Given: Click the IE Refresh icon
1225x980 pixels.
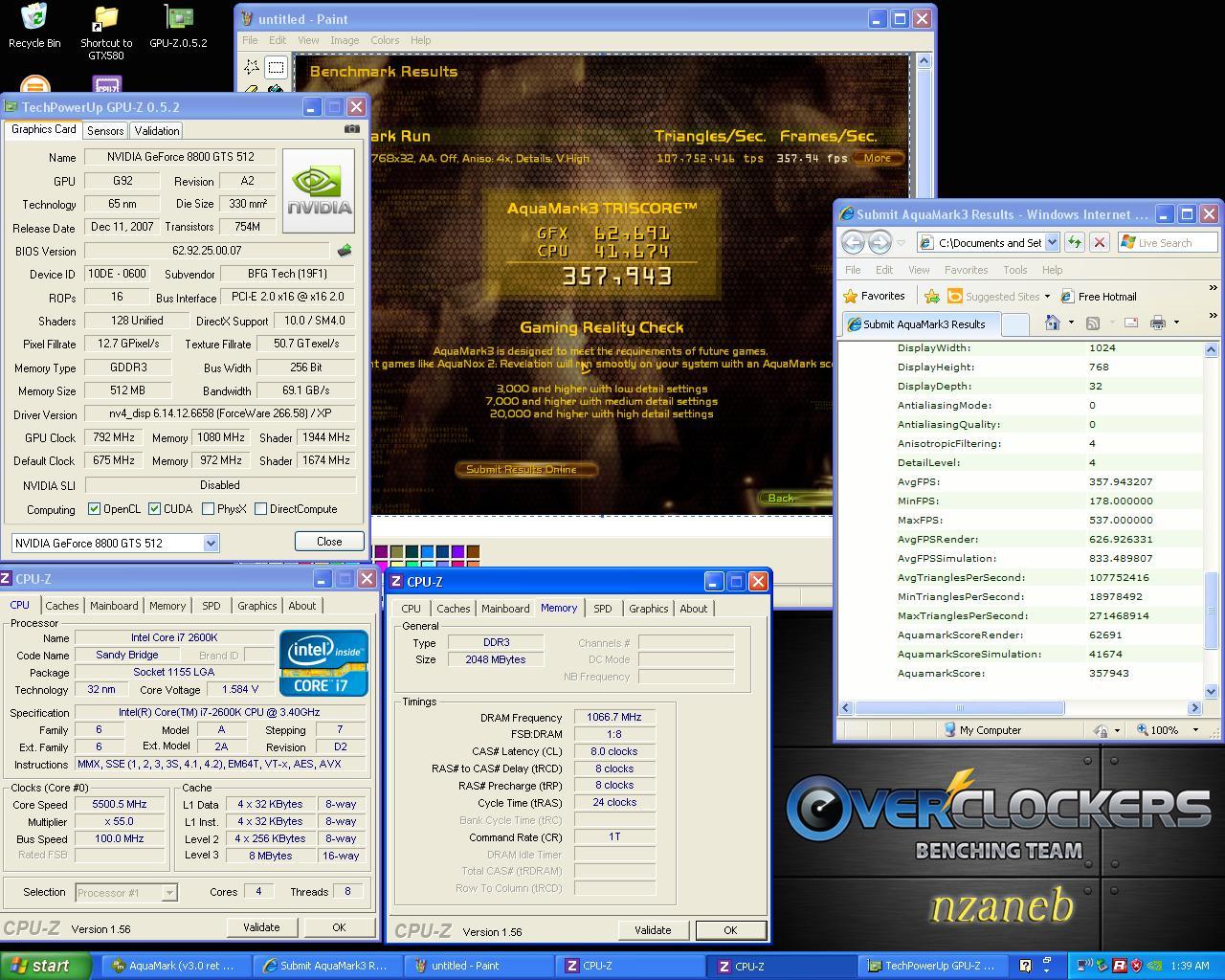Looking at the screenshot, I should coord(1074,242).
